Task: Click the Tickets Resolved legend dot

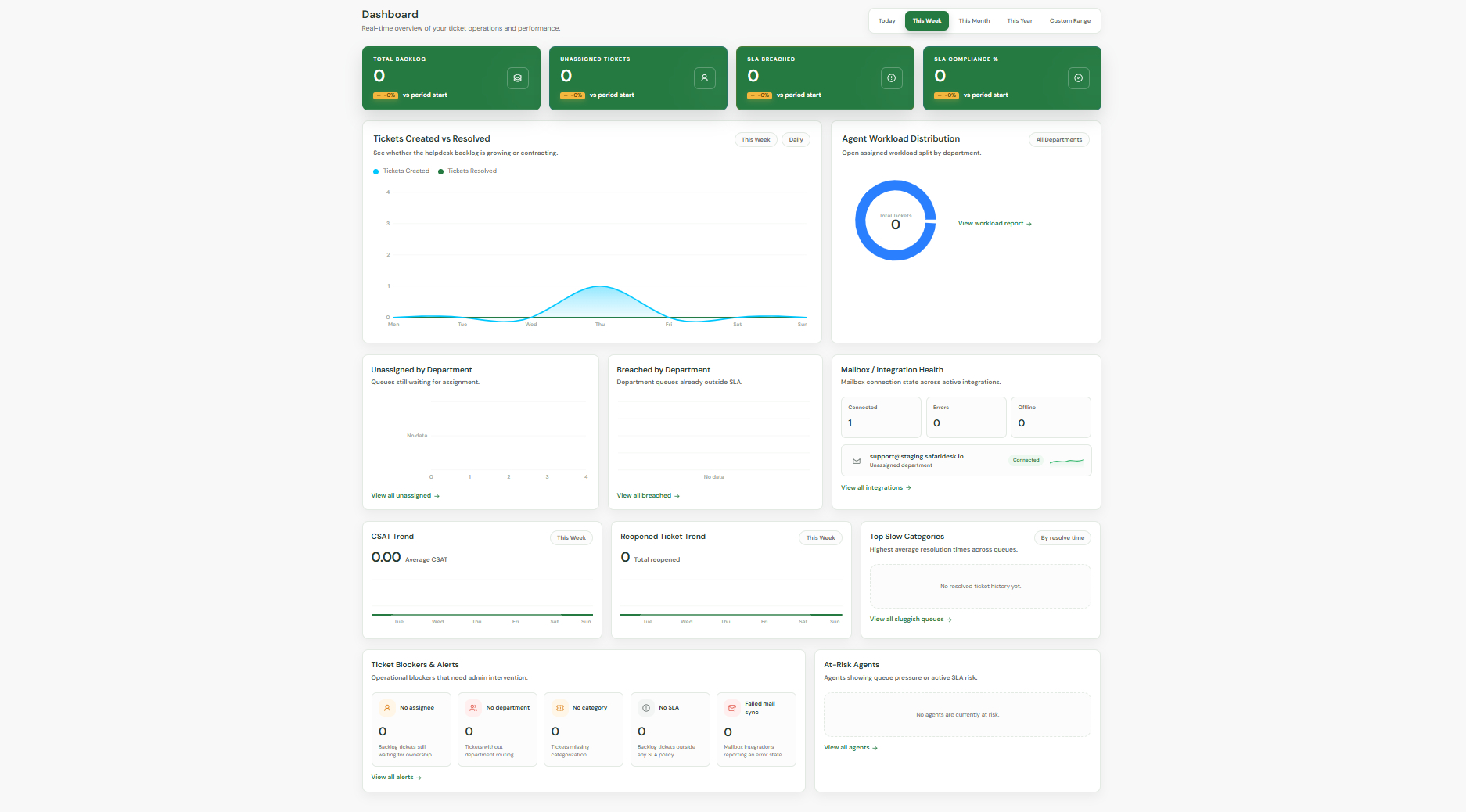Action: [440, 171]
